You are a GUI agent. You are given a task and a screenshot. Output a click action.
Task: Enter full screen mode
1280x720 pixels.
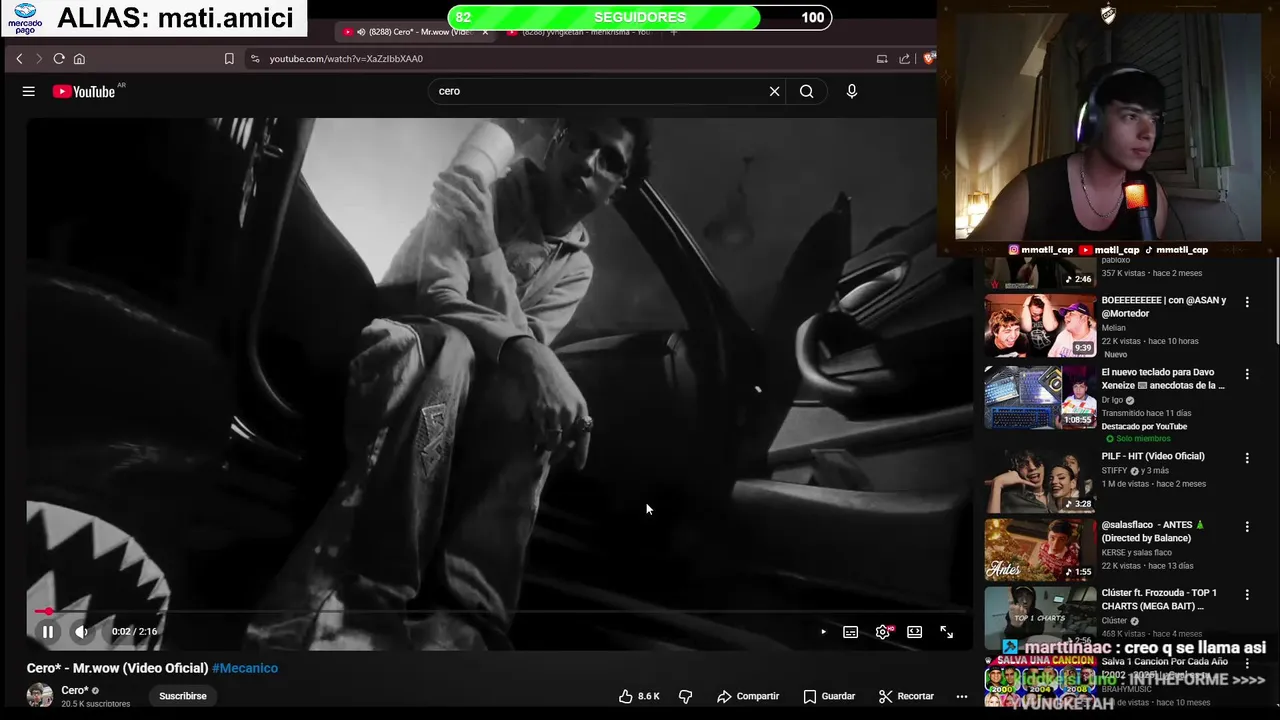click(x=946, y=632)
